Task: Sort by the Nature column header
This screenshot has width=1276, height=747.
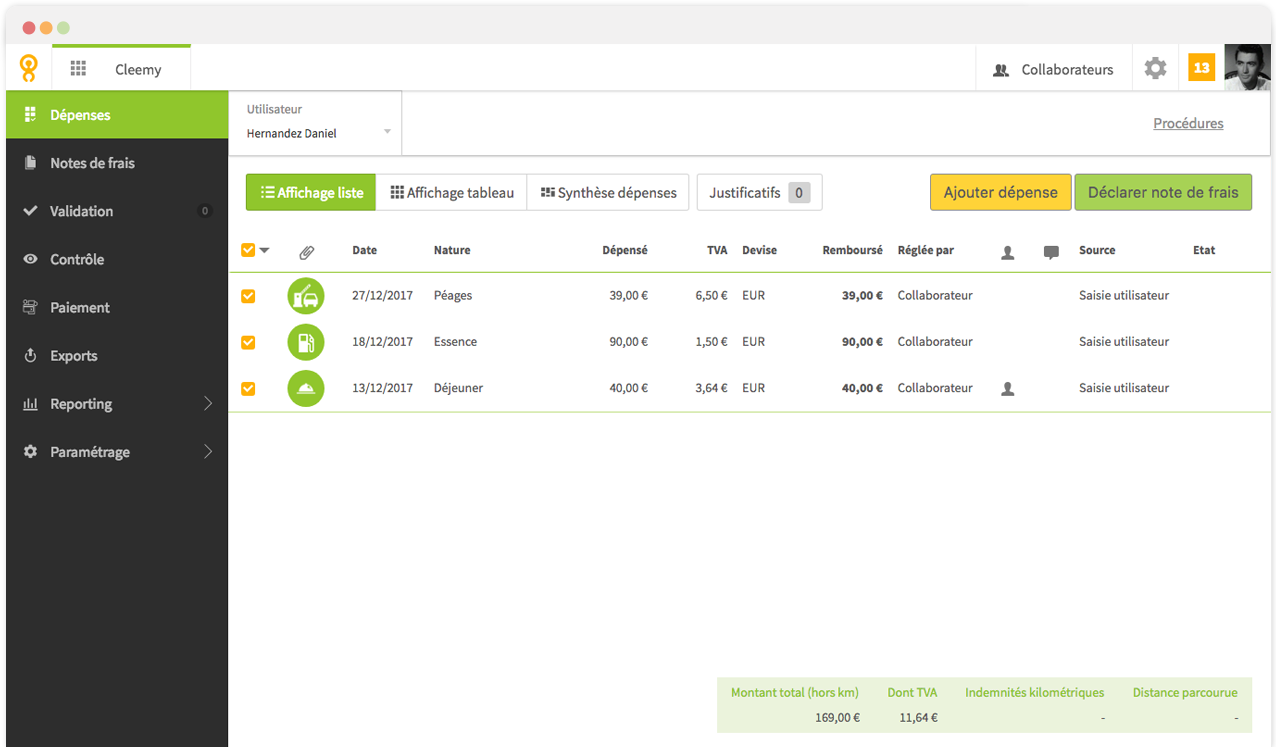Action: coord(452,250)
